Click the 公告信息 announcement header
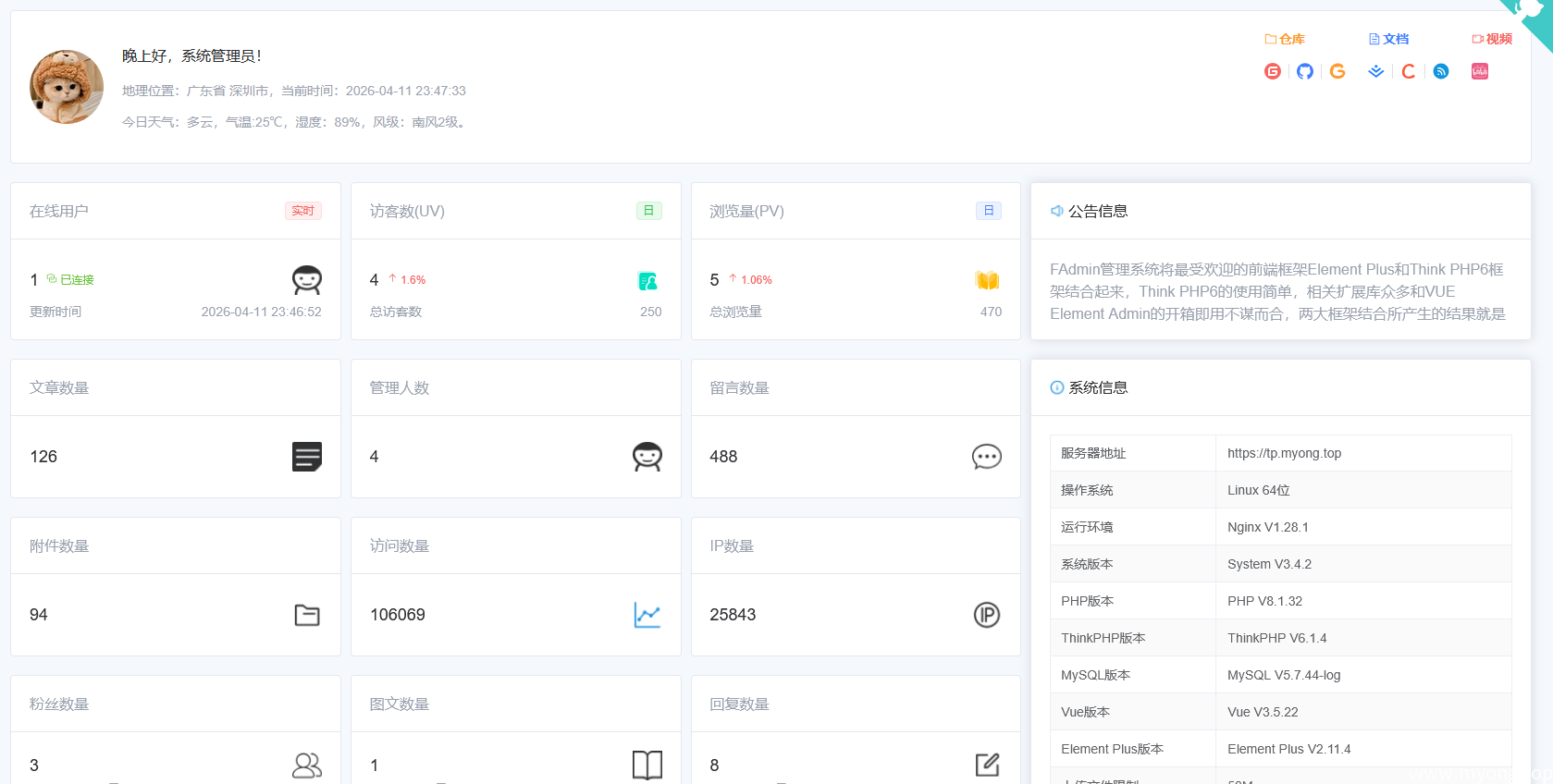1553x784 pixels. (1098, 211)
